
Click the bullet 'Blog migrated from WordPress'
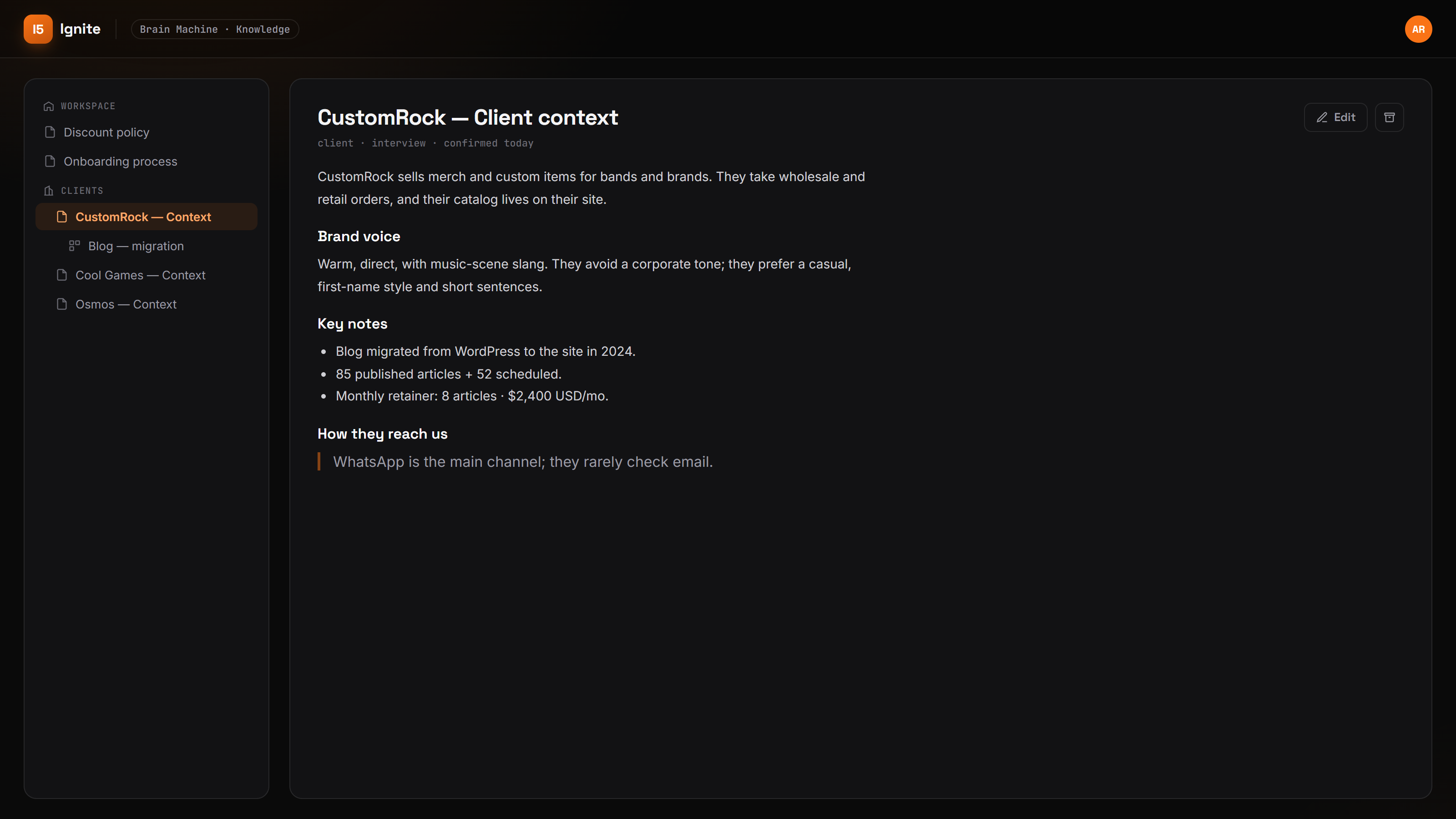(x=485, y=351)
